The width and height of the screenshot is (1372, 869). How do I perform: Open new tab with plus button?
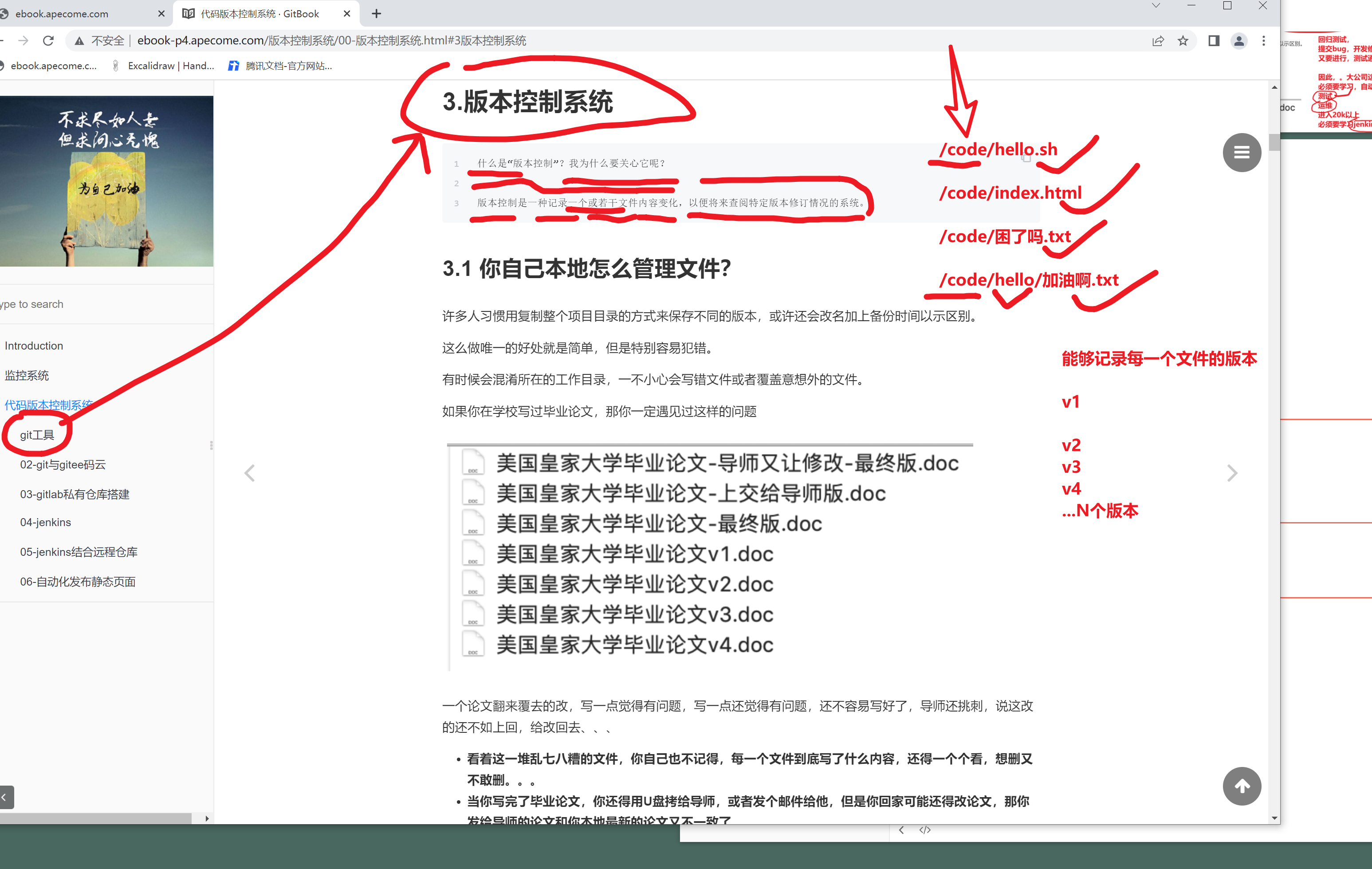coord(376,14)
